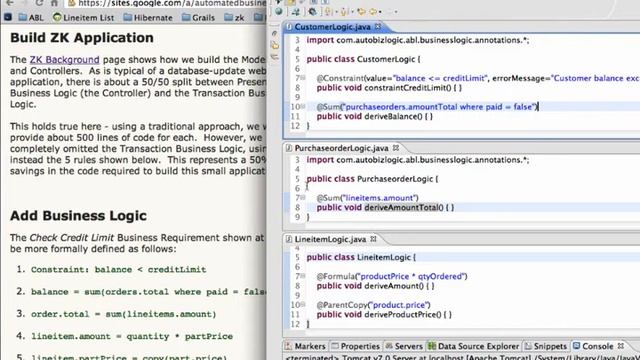This screenshot has width=640, height=360.
Task: Click the Eclipse toolbar icon next to the globe
Action: click(296, 11)
